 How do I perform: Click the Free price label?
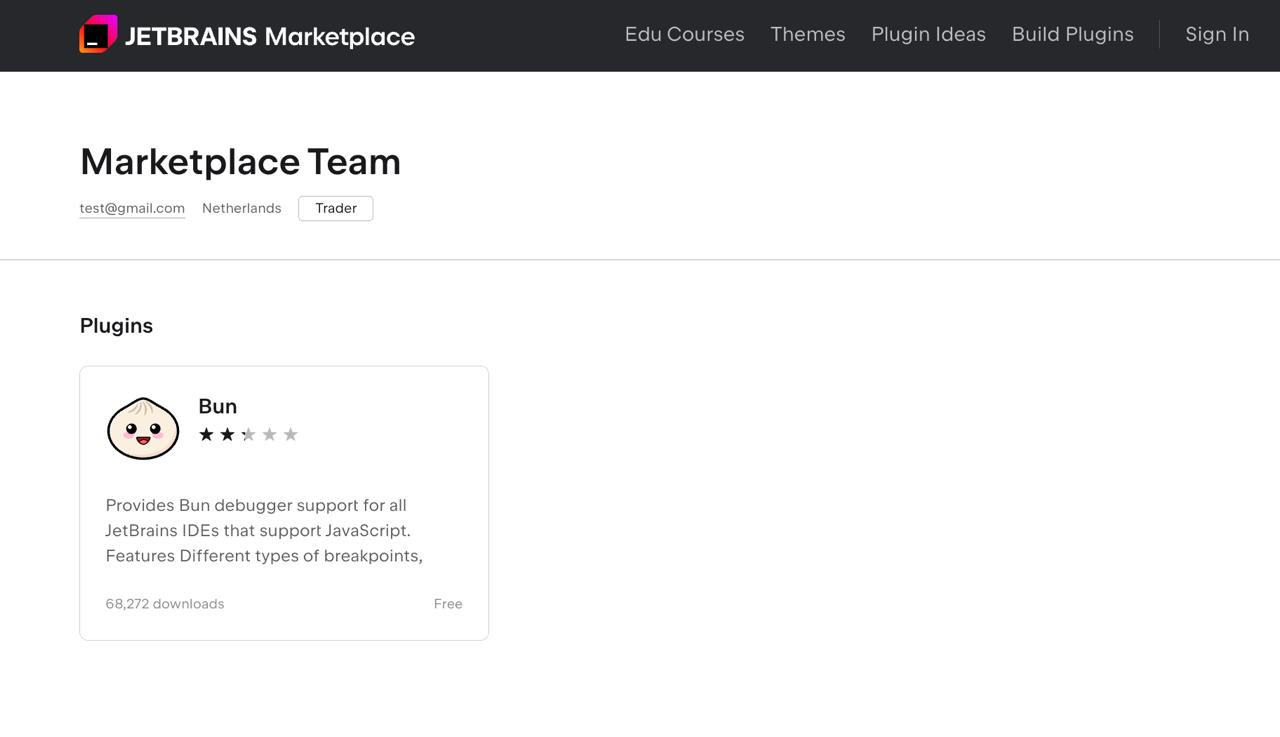[447, 604]
